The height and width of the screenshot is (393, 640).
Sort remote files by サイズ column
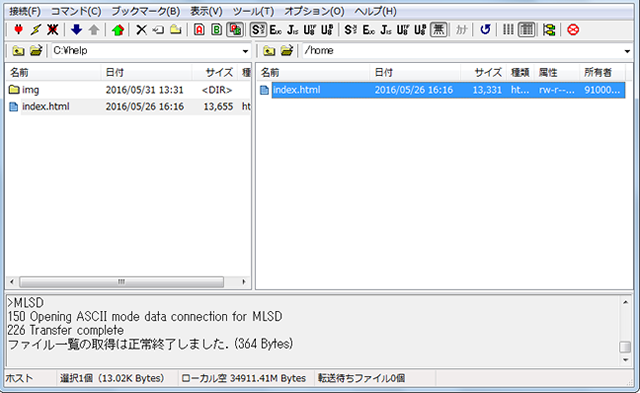pyautogui.click(x=484, y=72)
